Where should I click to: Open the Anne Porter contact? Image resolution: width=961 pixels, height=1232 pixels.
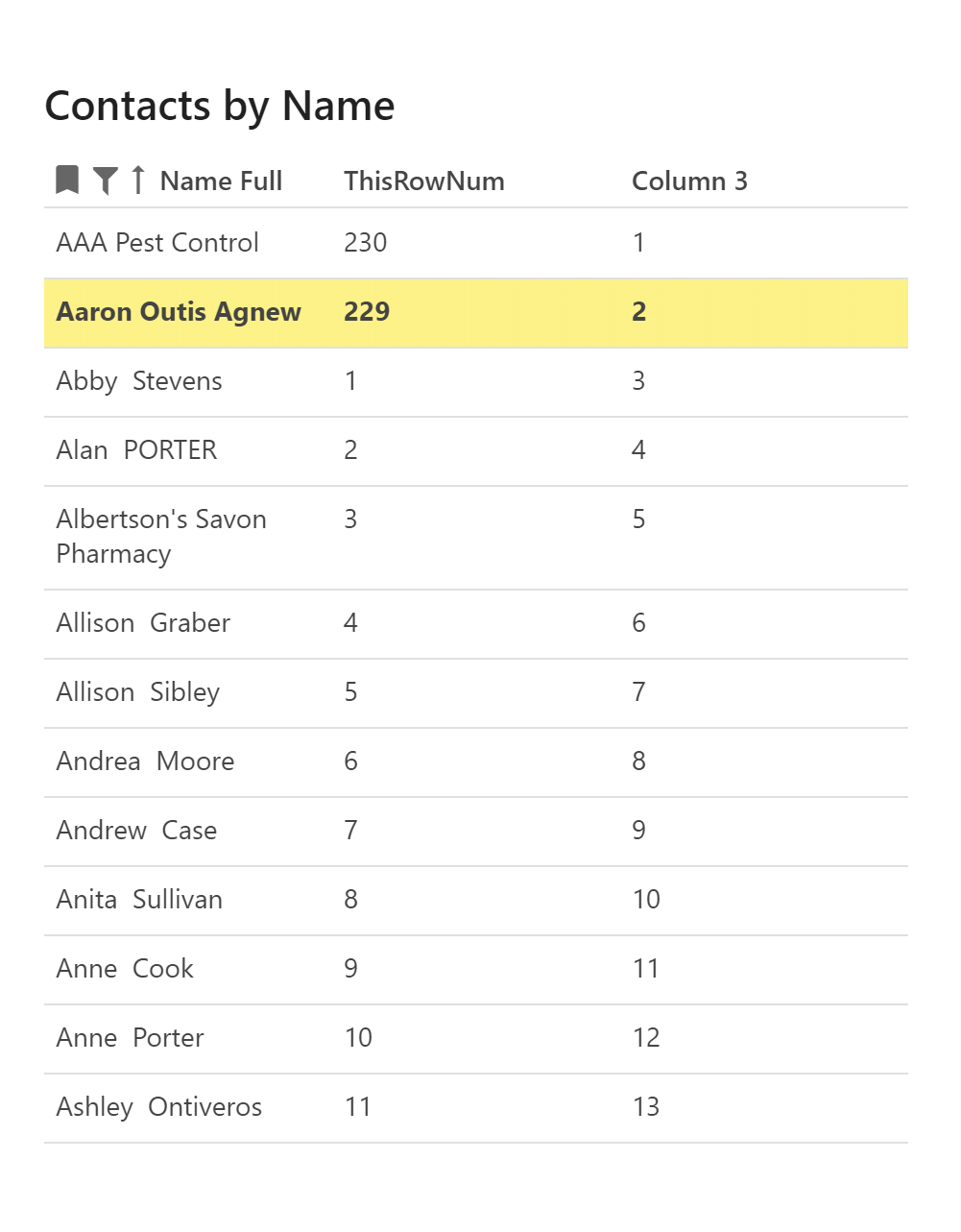coord(130,1038)
